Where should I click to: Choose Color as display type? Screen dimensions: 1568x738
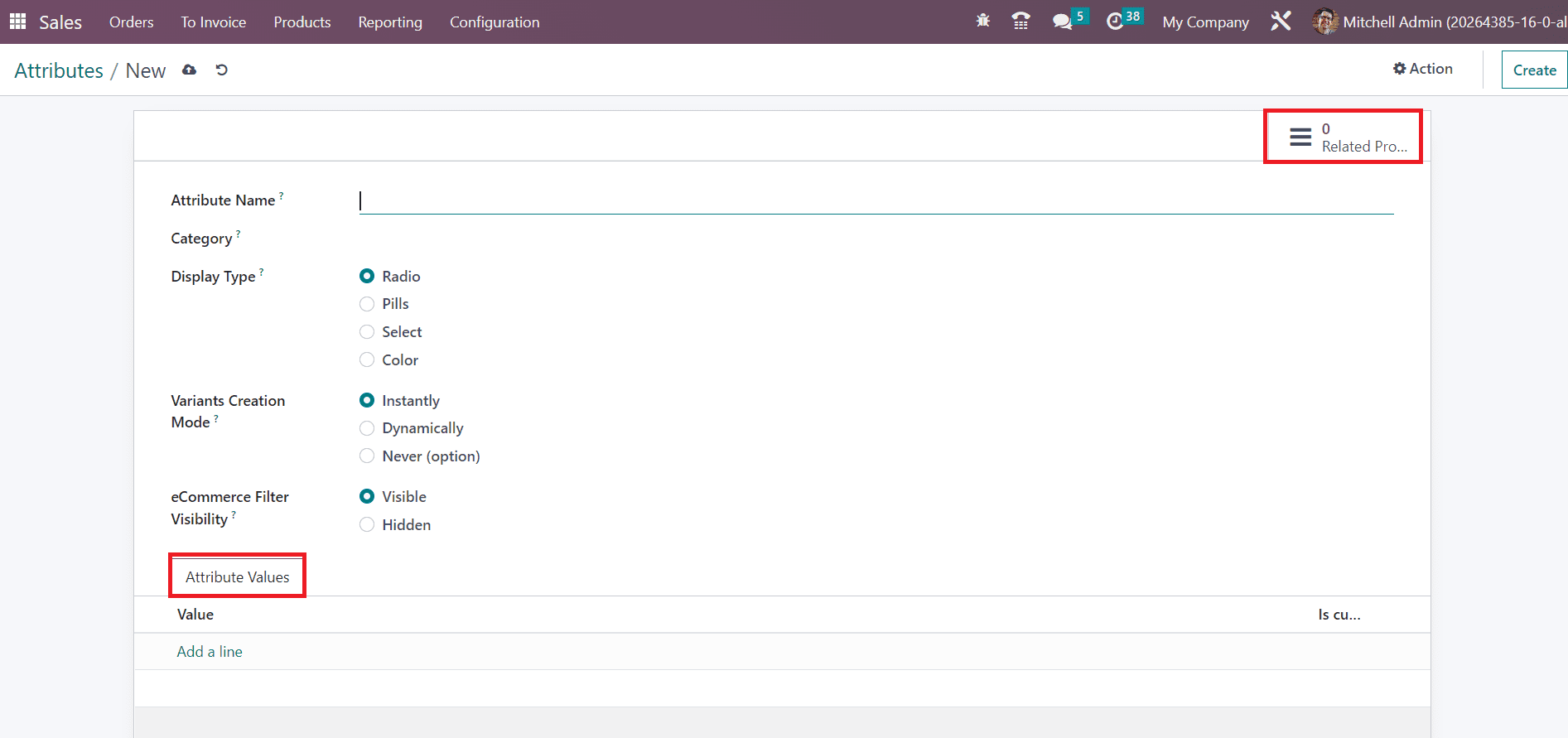(367, 360)
